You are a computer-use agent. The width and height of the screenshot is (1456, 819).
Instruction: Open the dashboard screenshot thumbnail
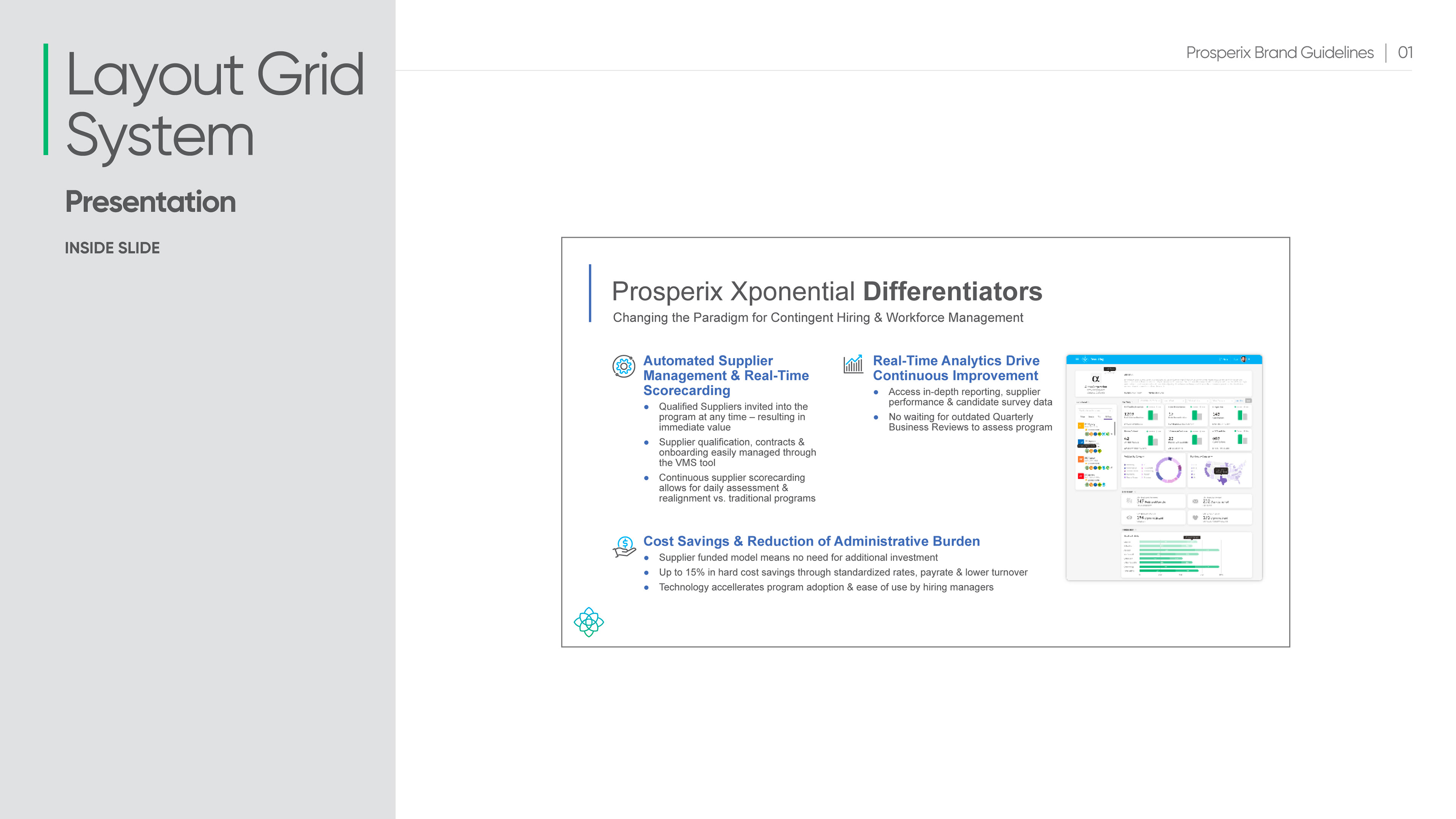pyautogui.click(x=1164, y=468)
